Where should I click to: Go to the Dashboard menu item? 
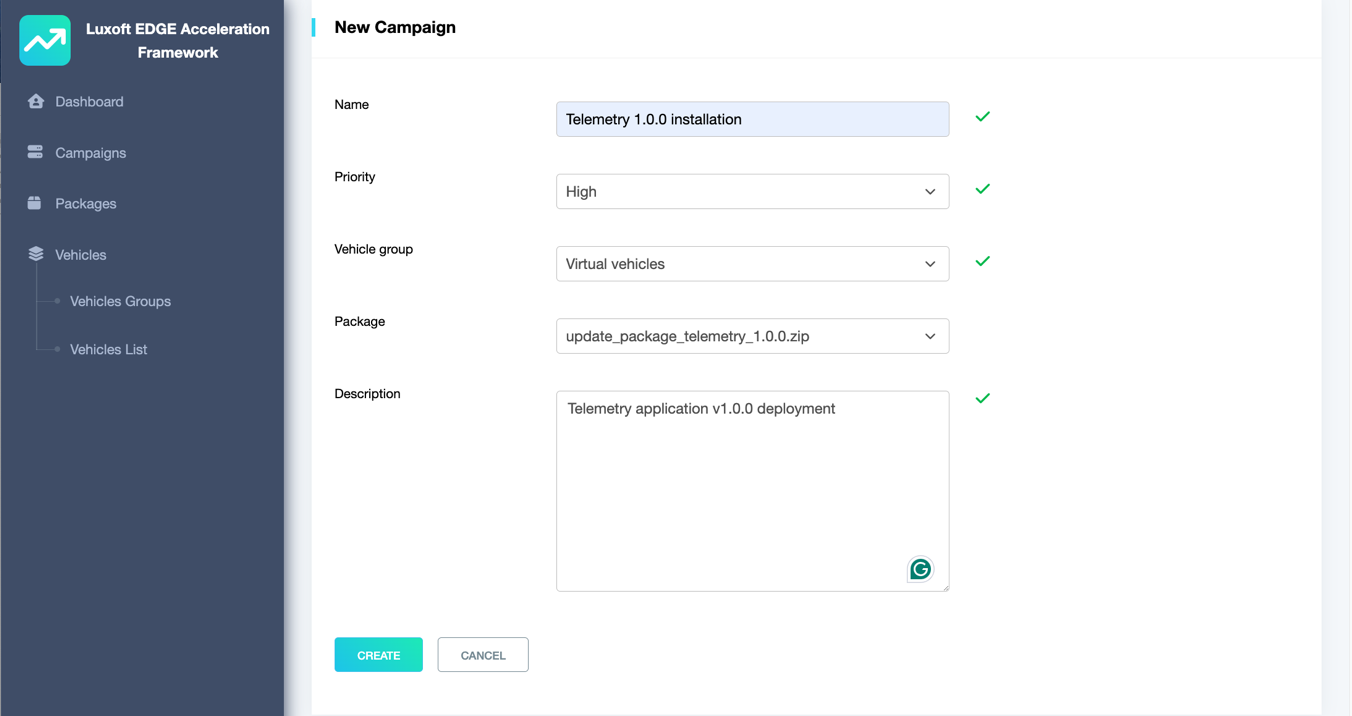click(89, 102)
